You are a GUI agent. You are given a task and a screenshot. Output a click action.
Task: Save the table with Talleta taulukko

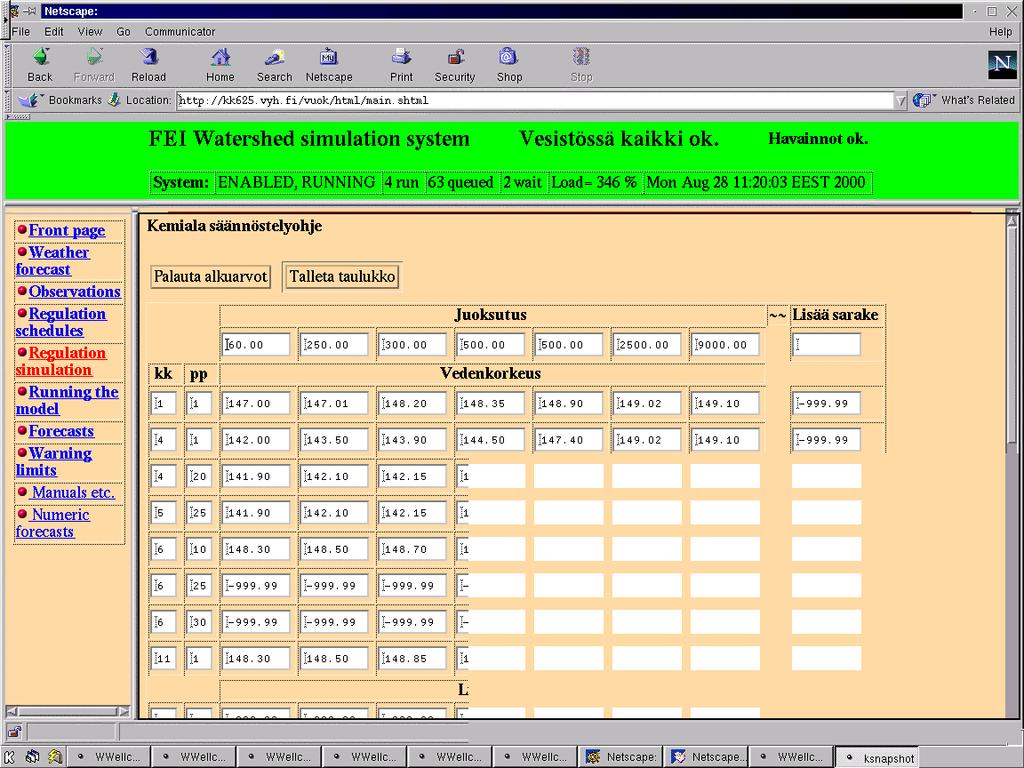[342, 276]
